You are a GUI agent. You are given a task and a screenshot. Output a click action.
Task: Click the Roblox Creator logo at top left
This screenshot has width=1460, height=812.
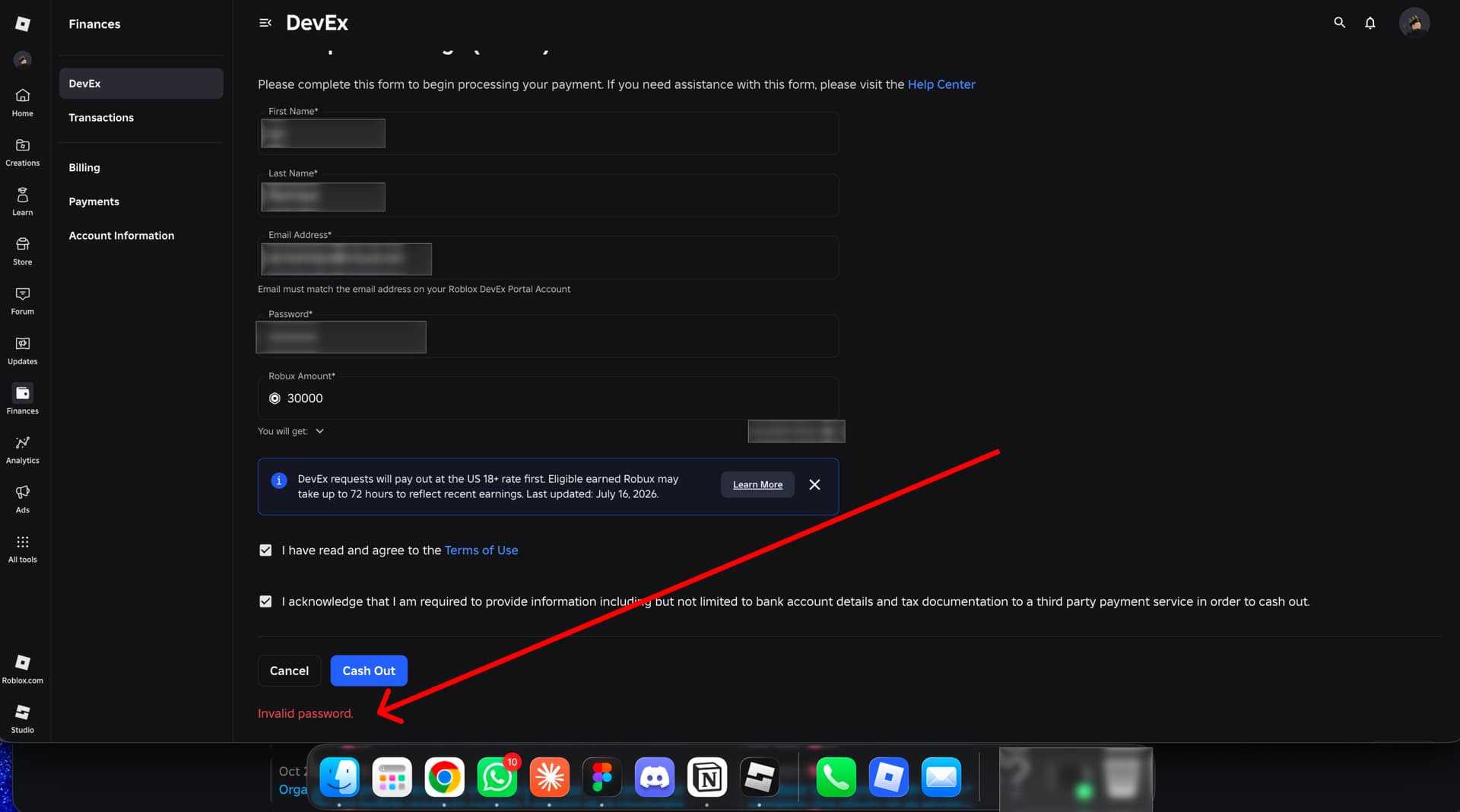pos(23,24)
